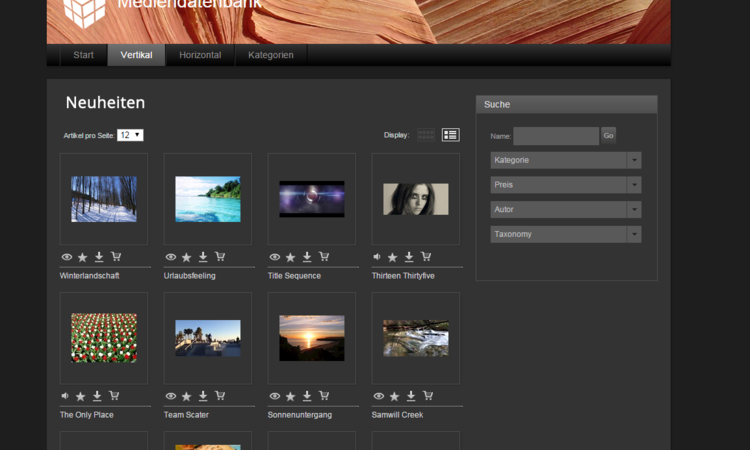Download The Only Place item
This screenshot has height=450, width=750.
click(x=97, y=396)
